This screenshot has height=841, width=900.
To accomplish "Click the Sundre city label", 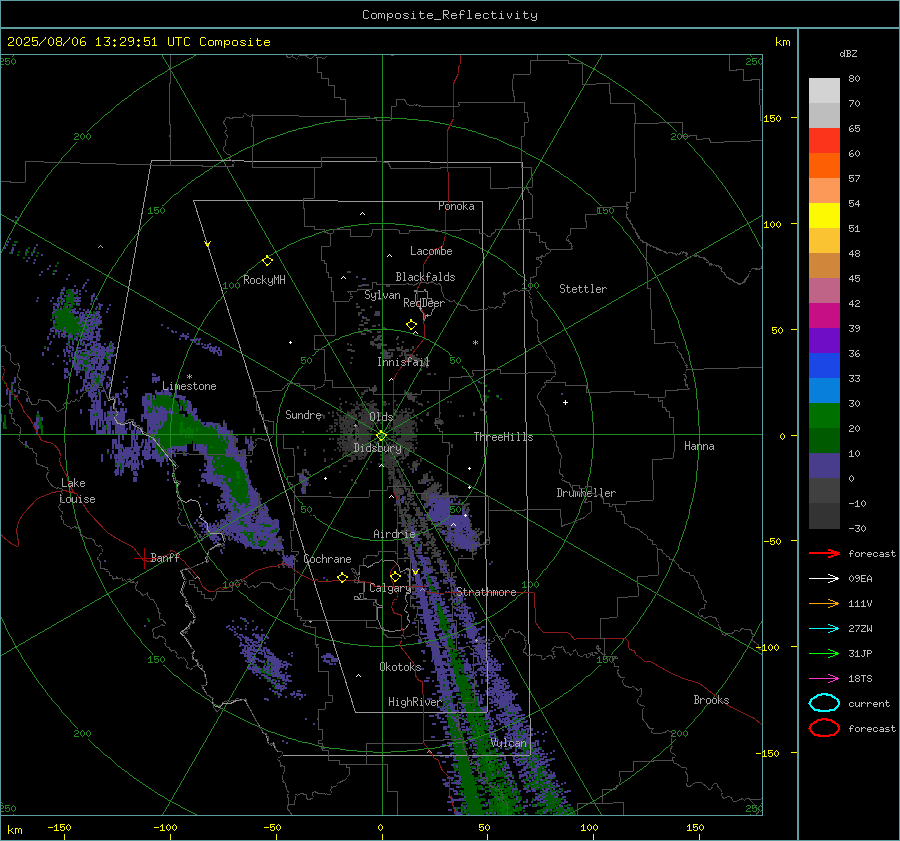I will (x=304, y=414).
